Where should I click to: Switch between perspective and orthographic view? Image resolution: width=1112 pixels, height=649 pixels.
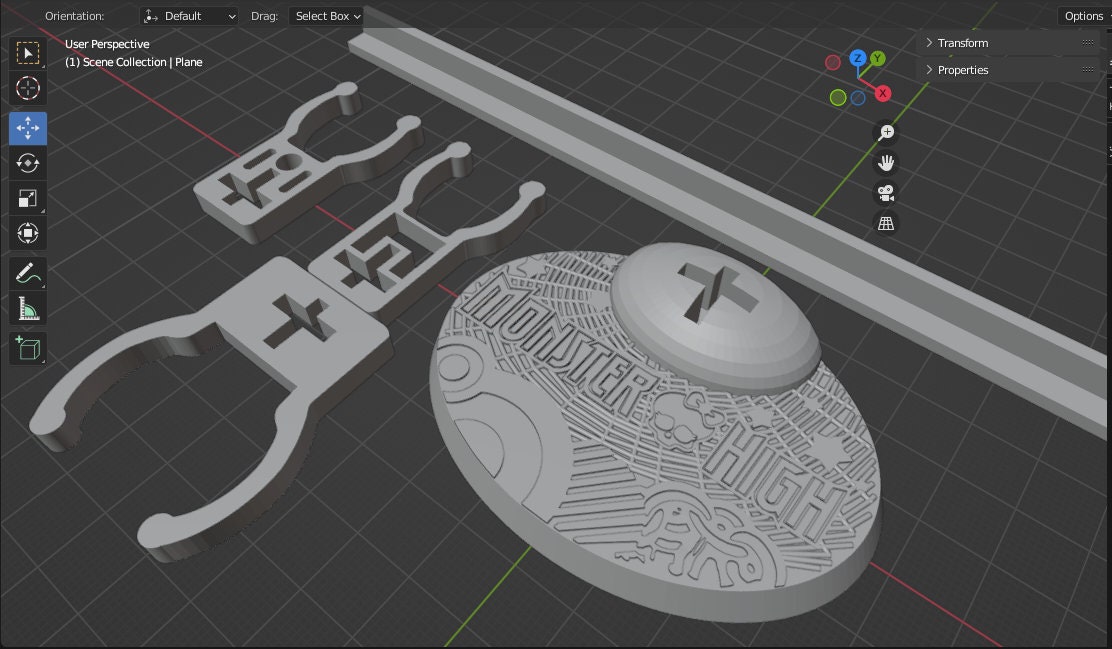pyautogui.click(x=886, y=223)
